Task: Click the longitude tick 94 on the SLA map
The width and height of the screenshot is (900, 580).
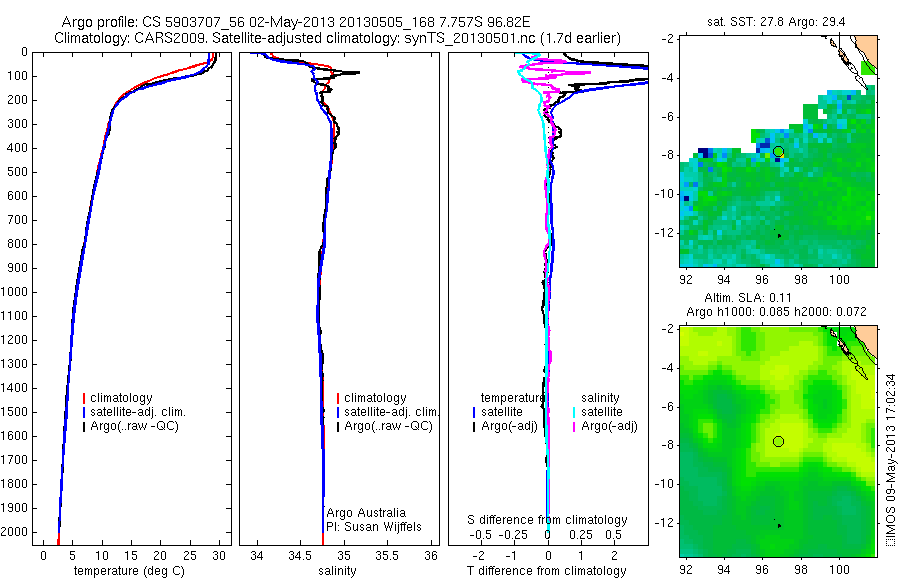Action: pos(724,569)
